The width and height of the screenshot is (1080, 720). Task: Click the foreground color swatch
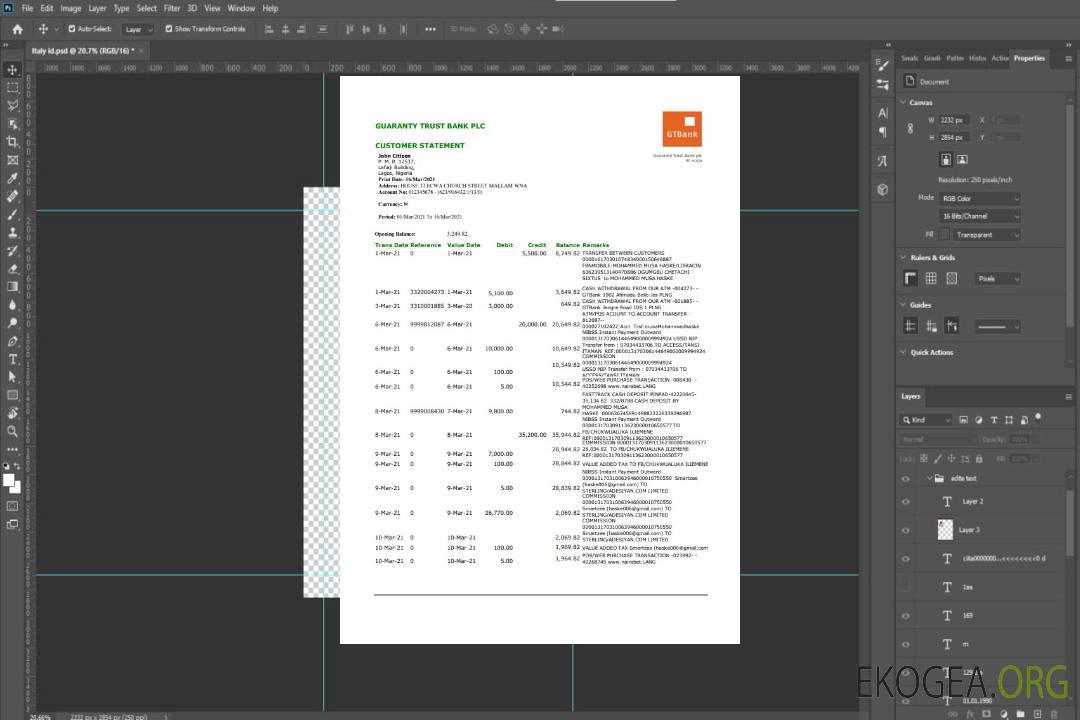tap(9, 480)
